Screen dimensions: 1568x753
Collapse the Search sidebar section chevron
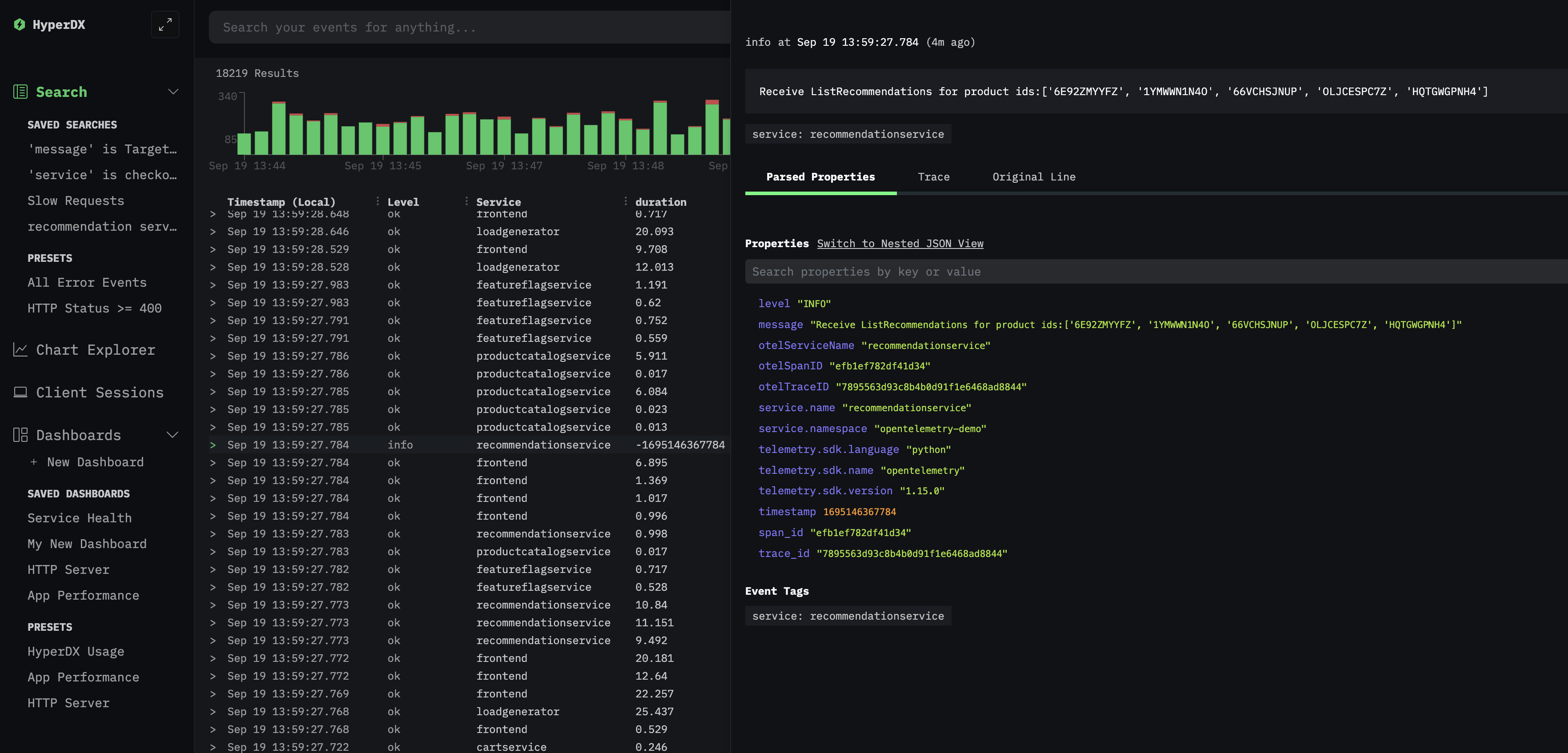click(173, 91)
